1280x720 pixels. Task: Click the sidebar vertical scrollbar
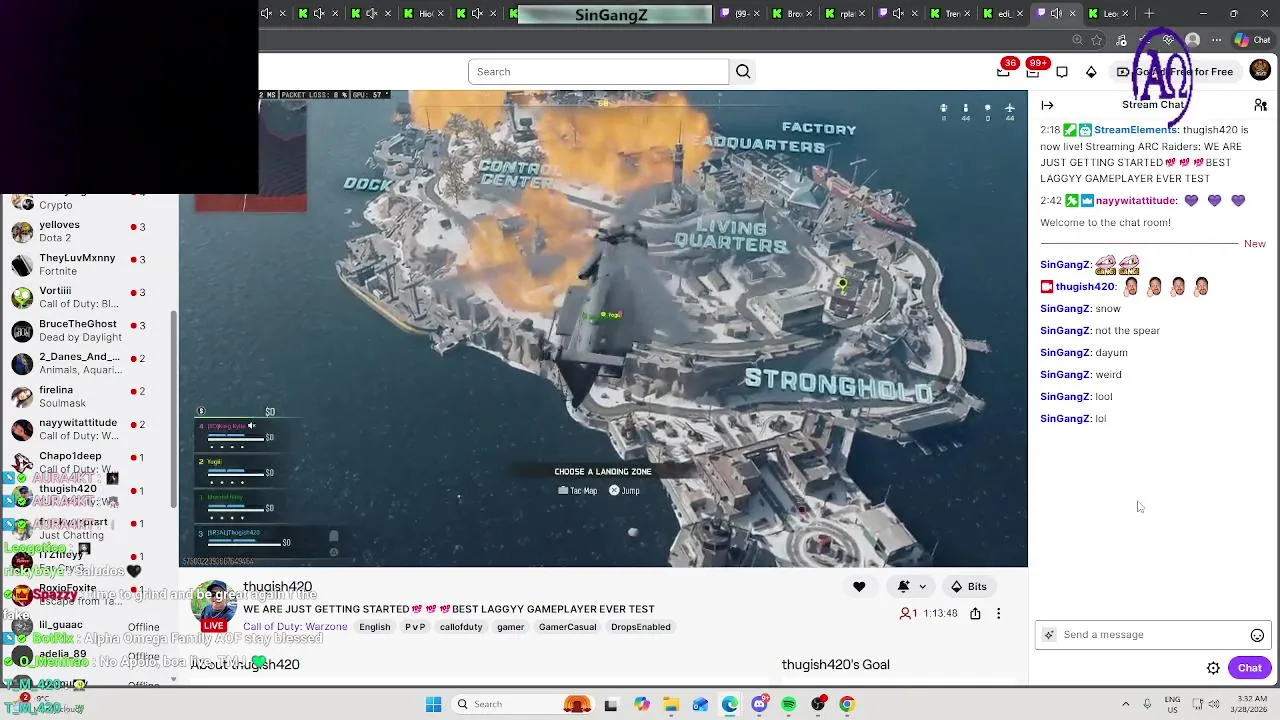pos(174,410)
